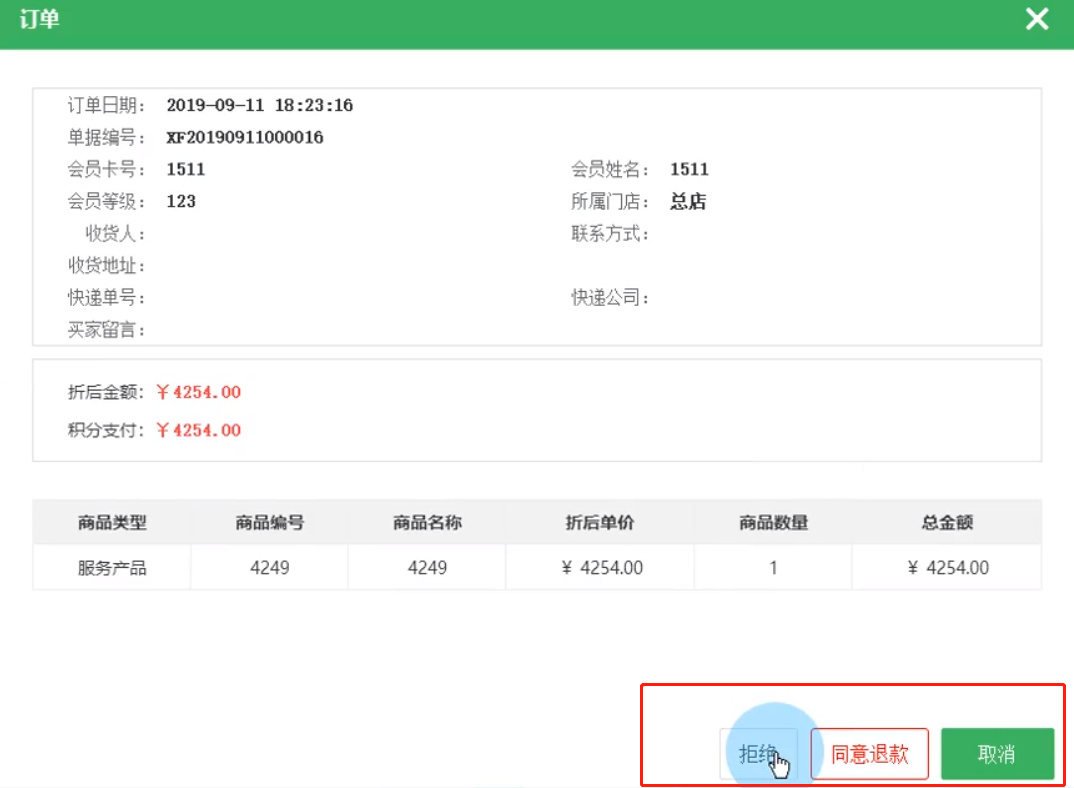The height and width of the screenshot is (788, 1074).
Task: Click the order number XF20190911000016
Action: 244,137
